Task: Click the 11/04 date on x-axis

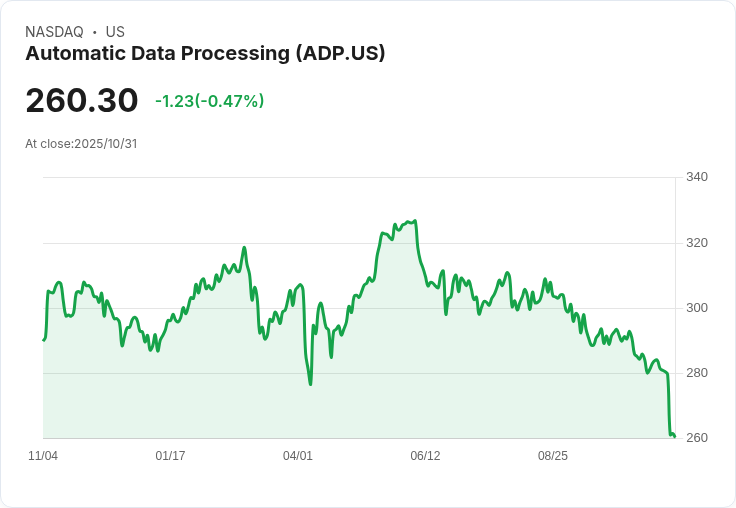Action: pos(43,456)
